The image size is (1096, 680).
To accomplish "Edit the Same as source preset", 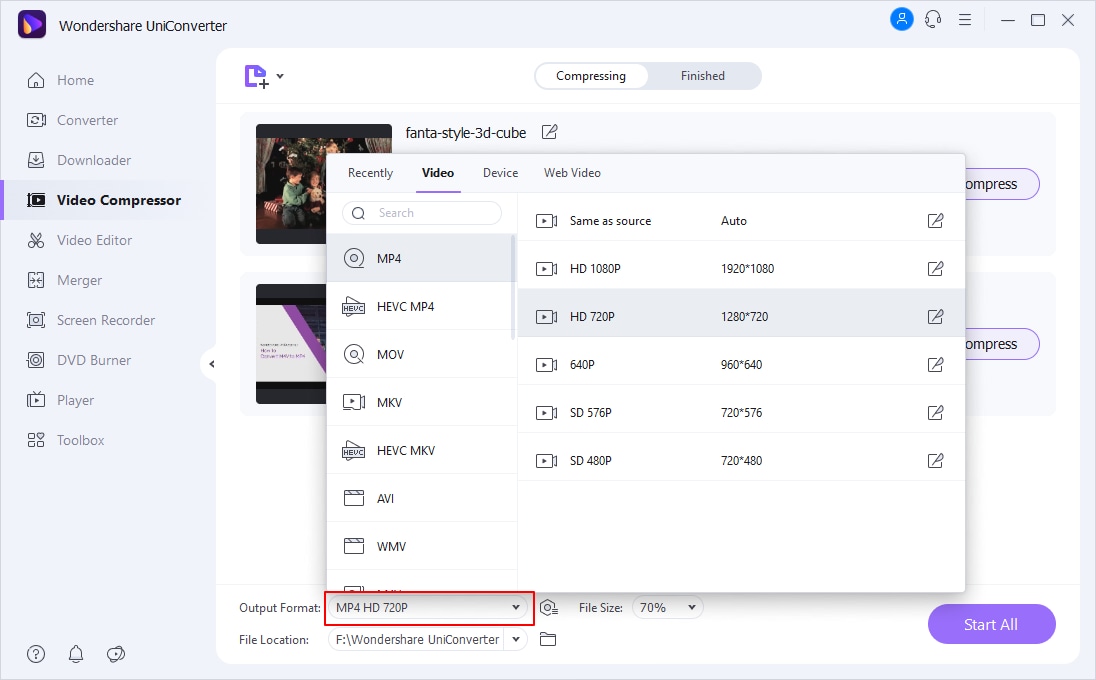I will 935,221.
